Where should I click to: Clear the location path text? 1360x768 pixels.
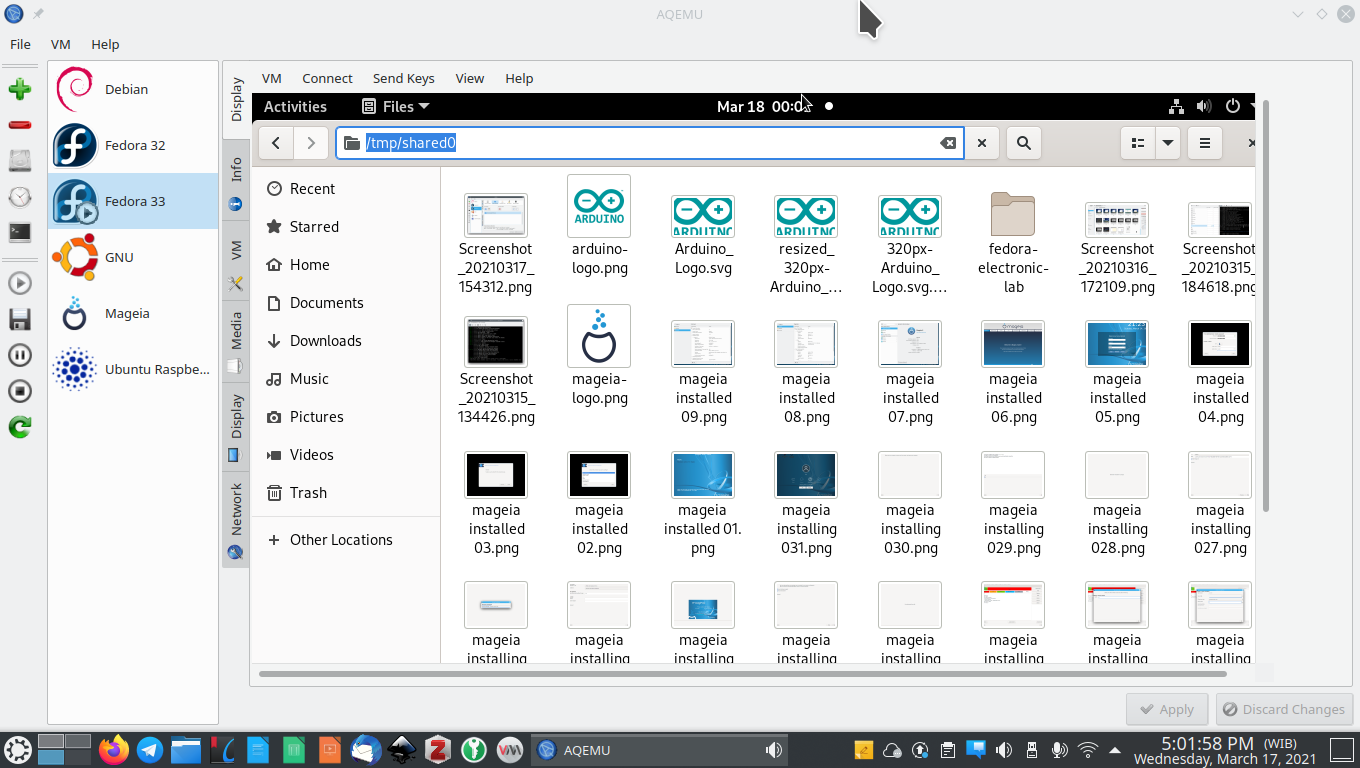948,143
